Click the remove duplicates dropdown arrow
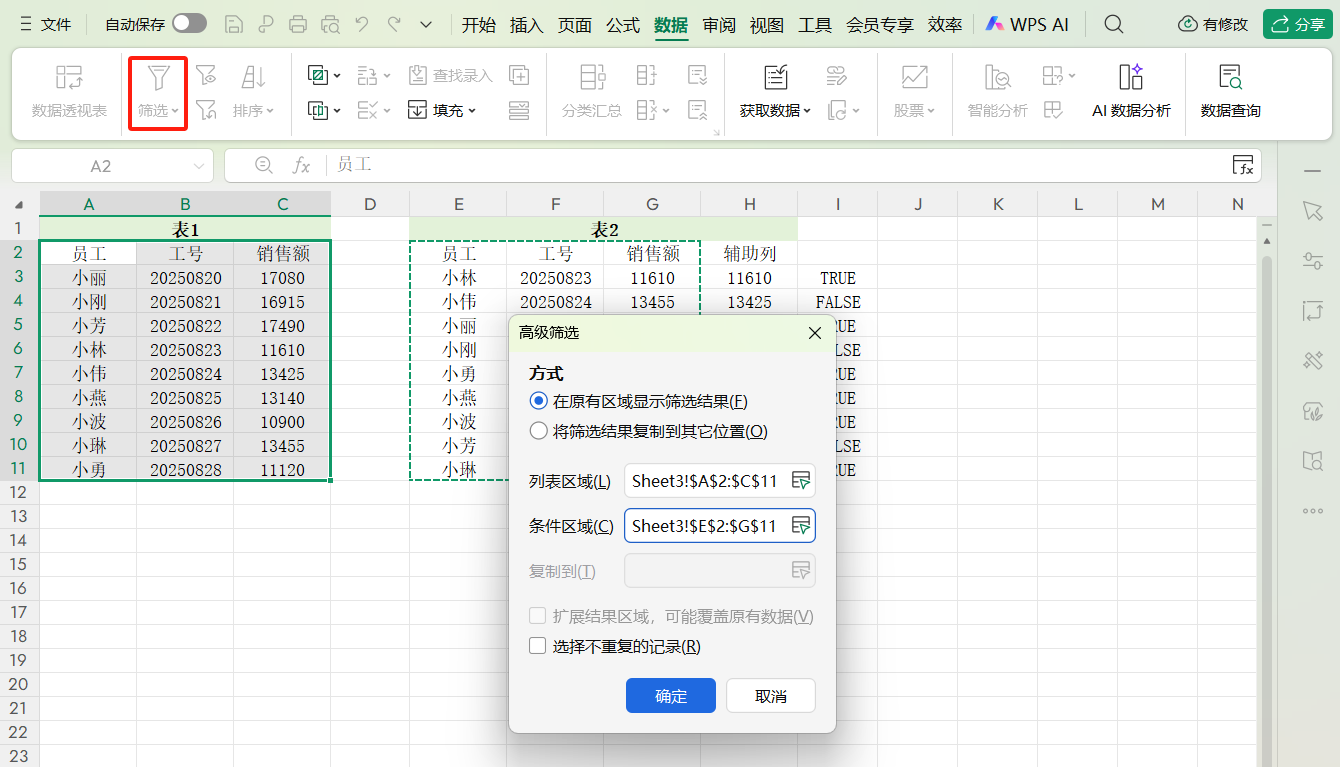The image size is (1340, 767). pos(389,110)
